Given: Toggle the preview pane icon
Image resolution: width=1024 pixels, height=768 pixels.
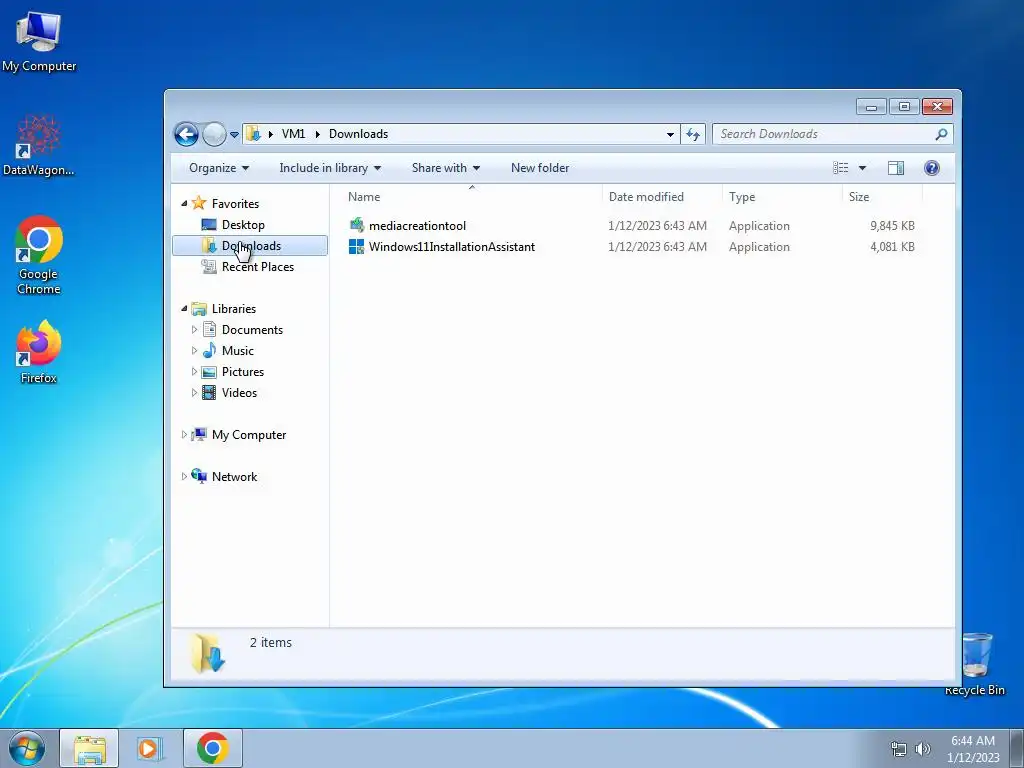Looking at the screenshot, I should (x=896, y=168).
